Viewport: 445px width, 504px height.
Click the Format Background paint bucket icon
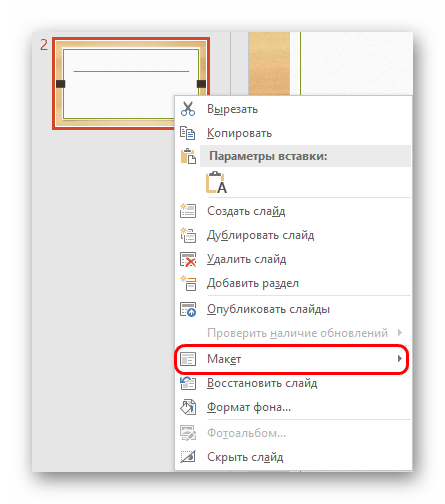pos(188,407)
